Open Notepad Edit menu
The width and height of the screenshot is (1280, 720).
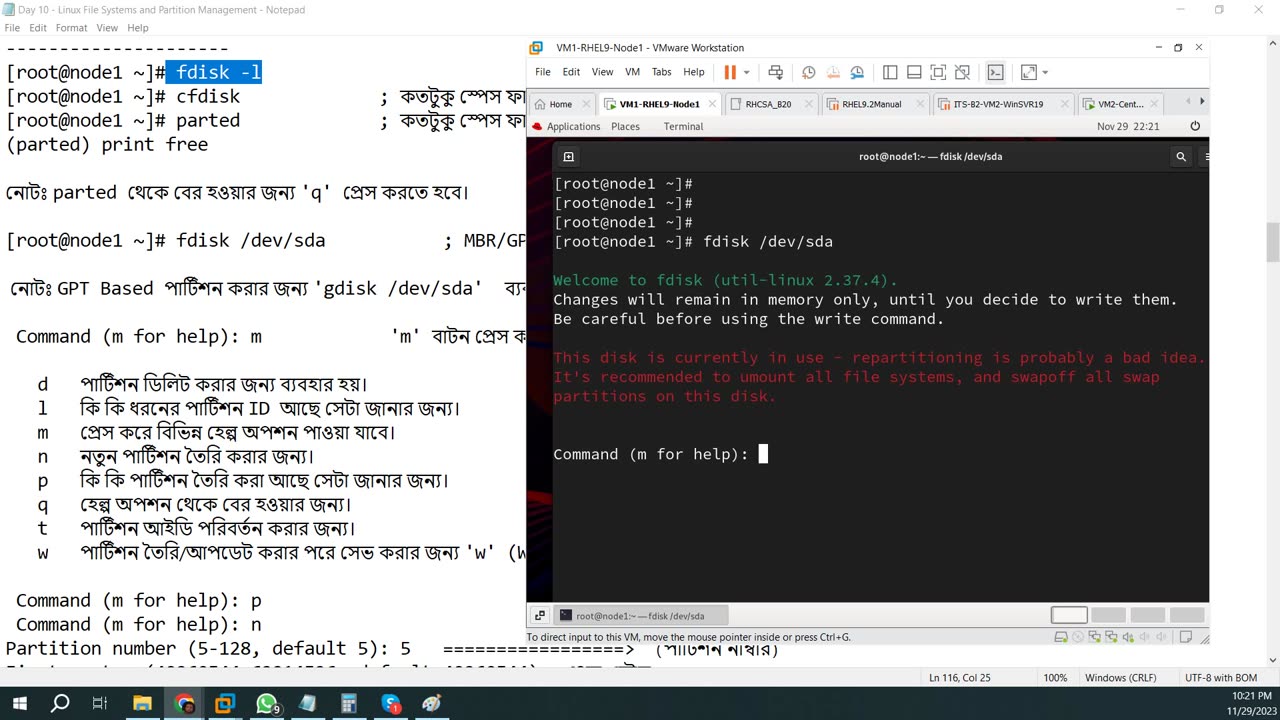point(38,28)
